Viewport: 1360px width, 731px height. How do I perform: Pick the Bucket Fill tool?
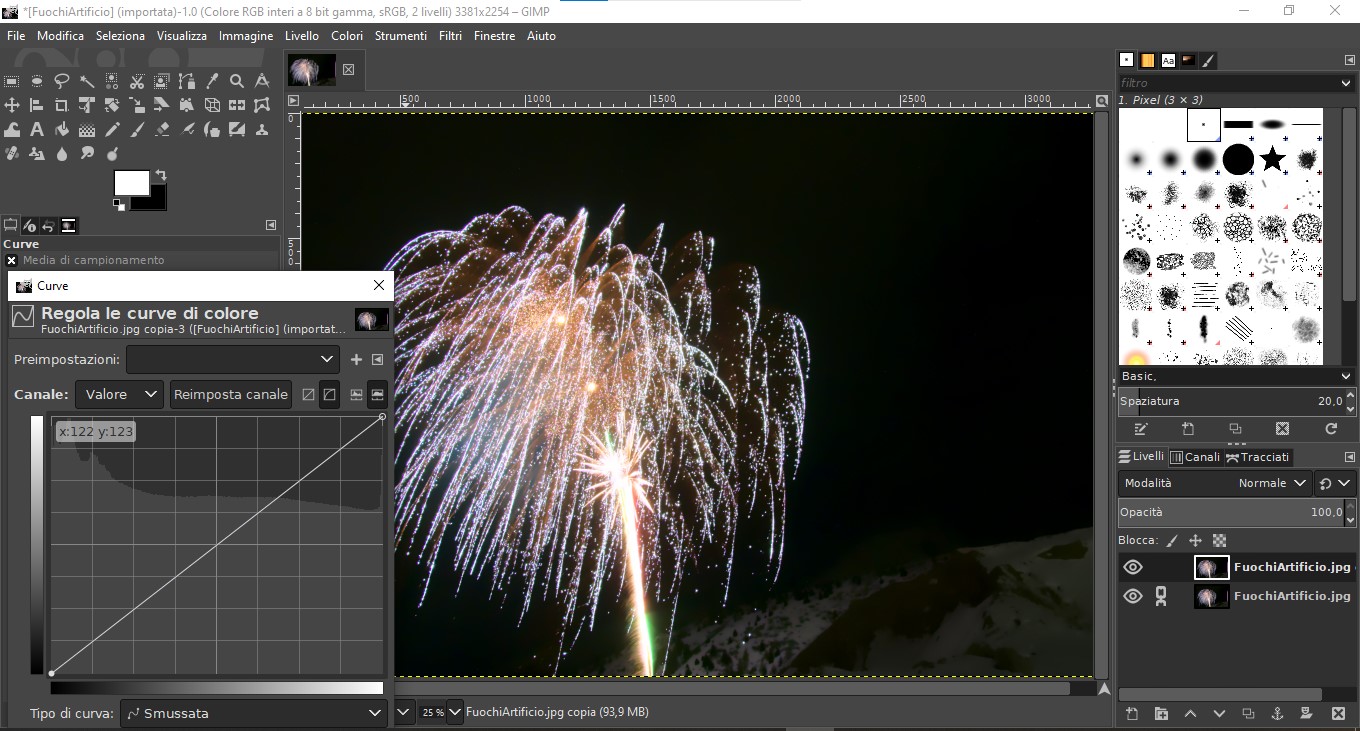[x=62, y=129]
